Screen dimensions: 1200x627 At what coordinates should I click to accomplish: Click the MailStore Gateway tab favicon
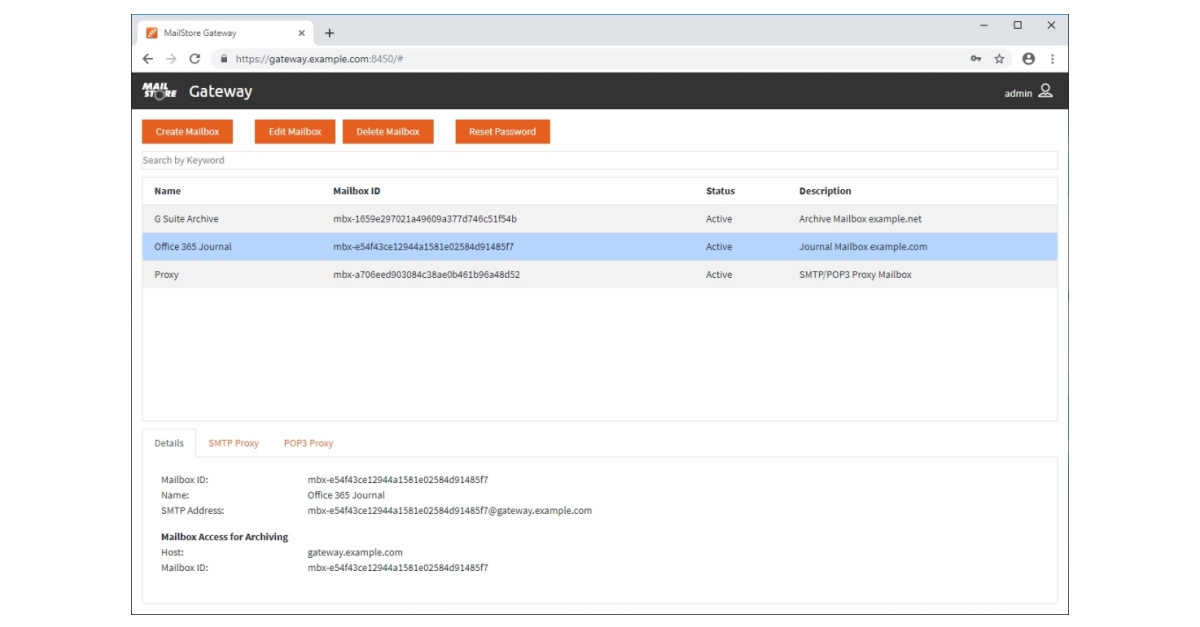152,33
